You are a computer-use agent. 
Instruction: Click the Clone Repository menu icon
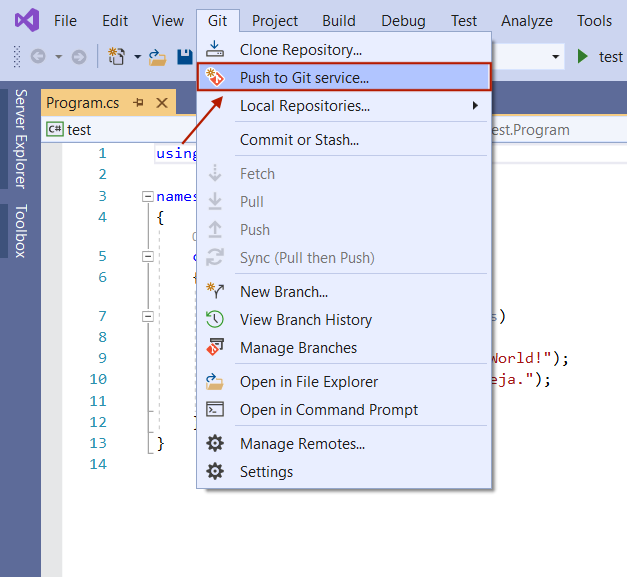(x=214, y=49)
